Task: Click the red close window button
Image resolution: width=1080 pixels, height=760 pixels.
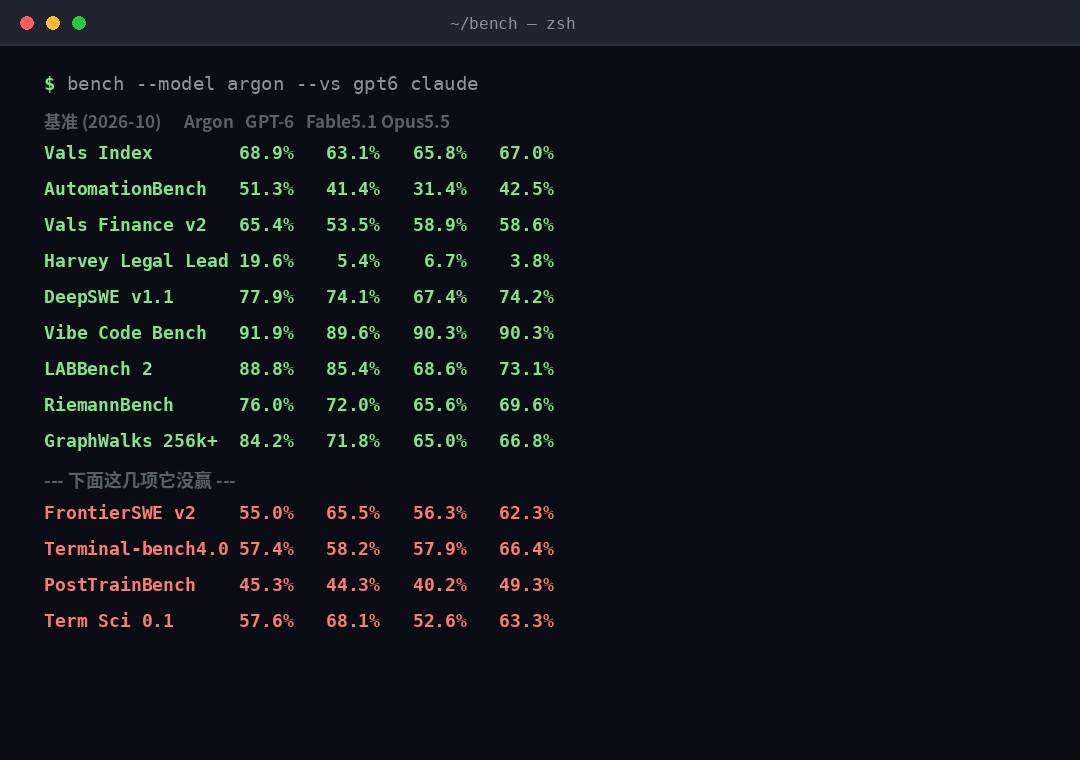Action: coord(27,23)
